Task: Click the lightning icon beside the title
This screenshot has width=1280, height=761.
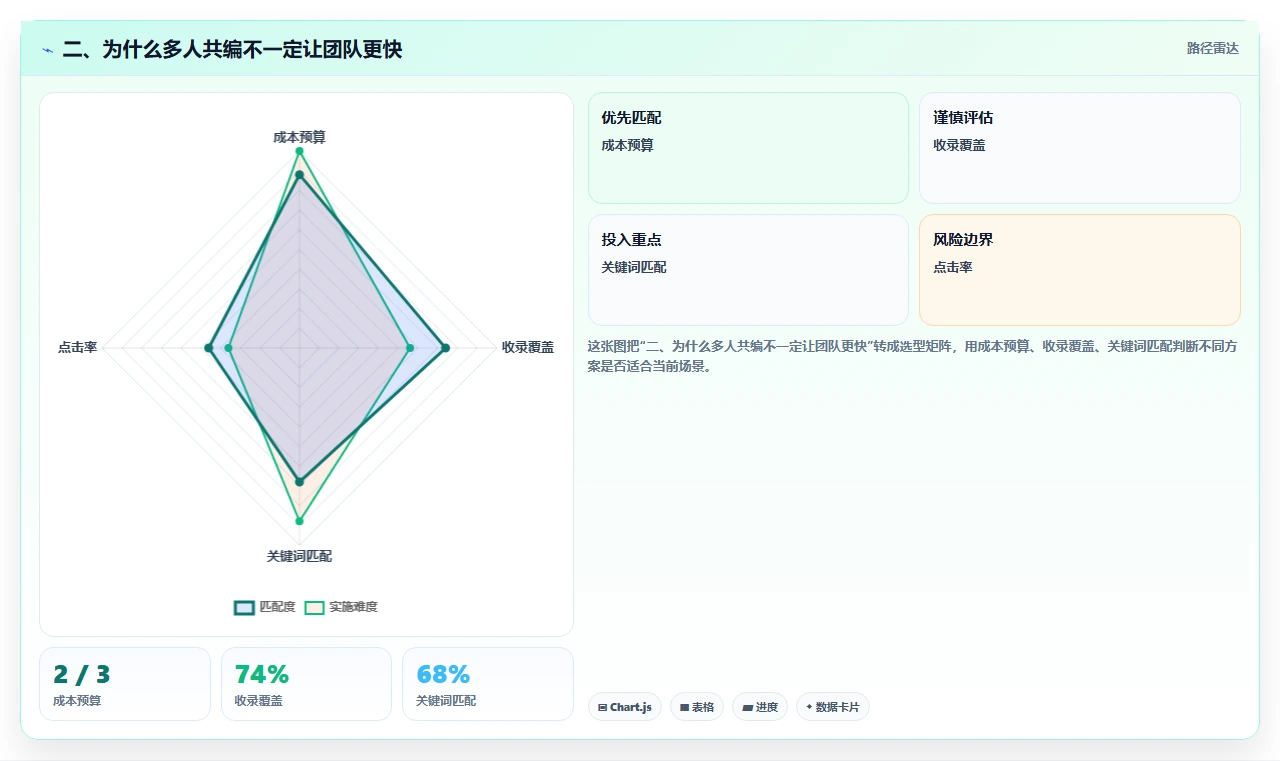Action: (x=47, y=50)
